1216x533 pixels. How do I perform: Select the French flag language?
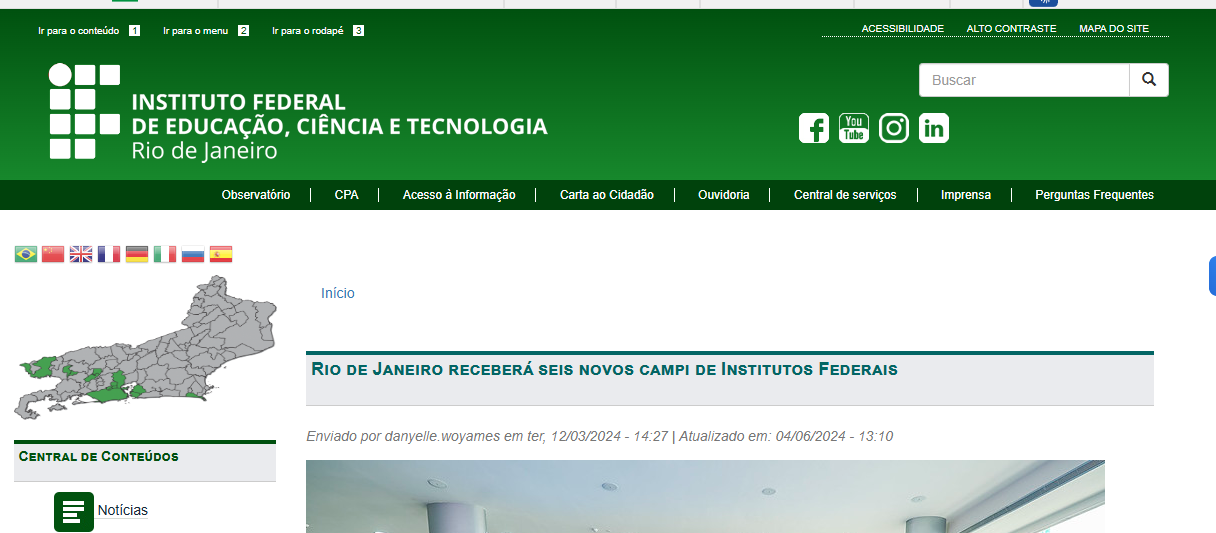109,254
